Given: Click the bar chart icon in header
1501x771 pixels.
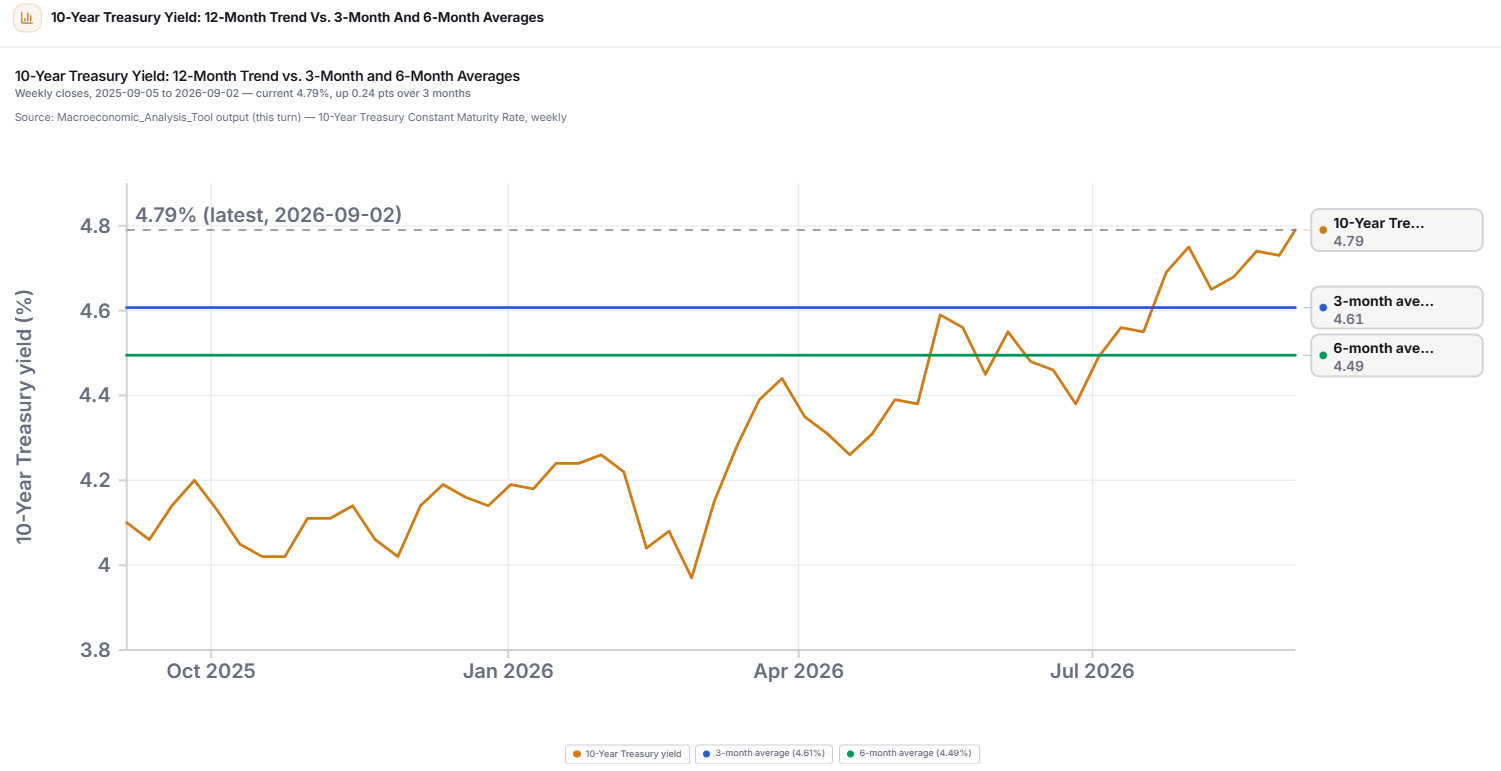Looking at the screenshot, I should pyautogui.click(x=27, y=18).
